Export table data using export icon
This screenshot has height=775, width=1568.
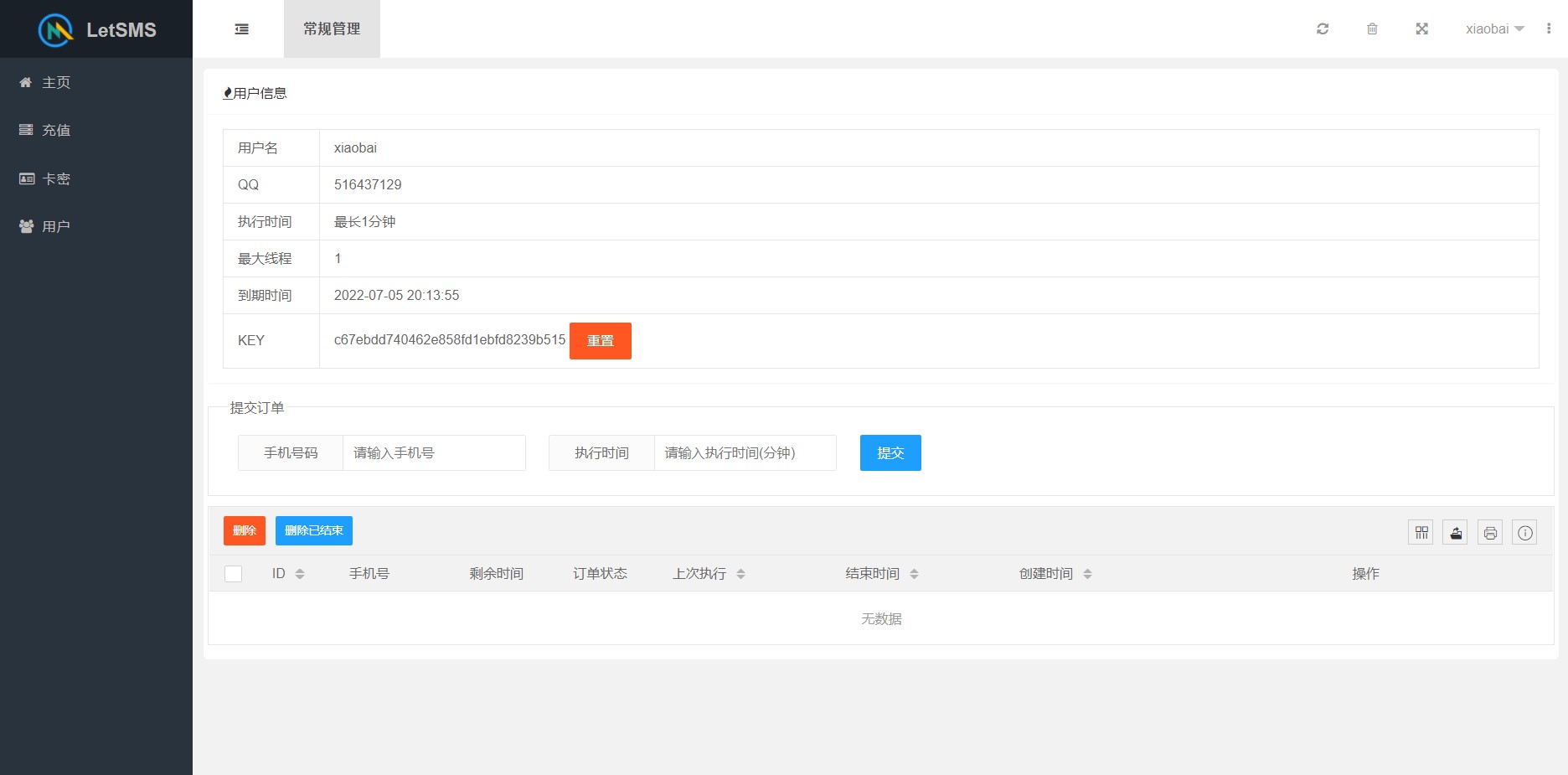tap(1456, 533)
